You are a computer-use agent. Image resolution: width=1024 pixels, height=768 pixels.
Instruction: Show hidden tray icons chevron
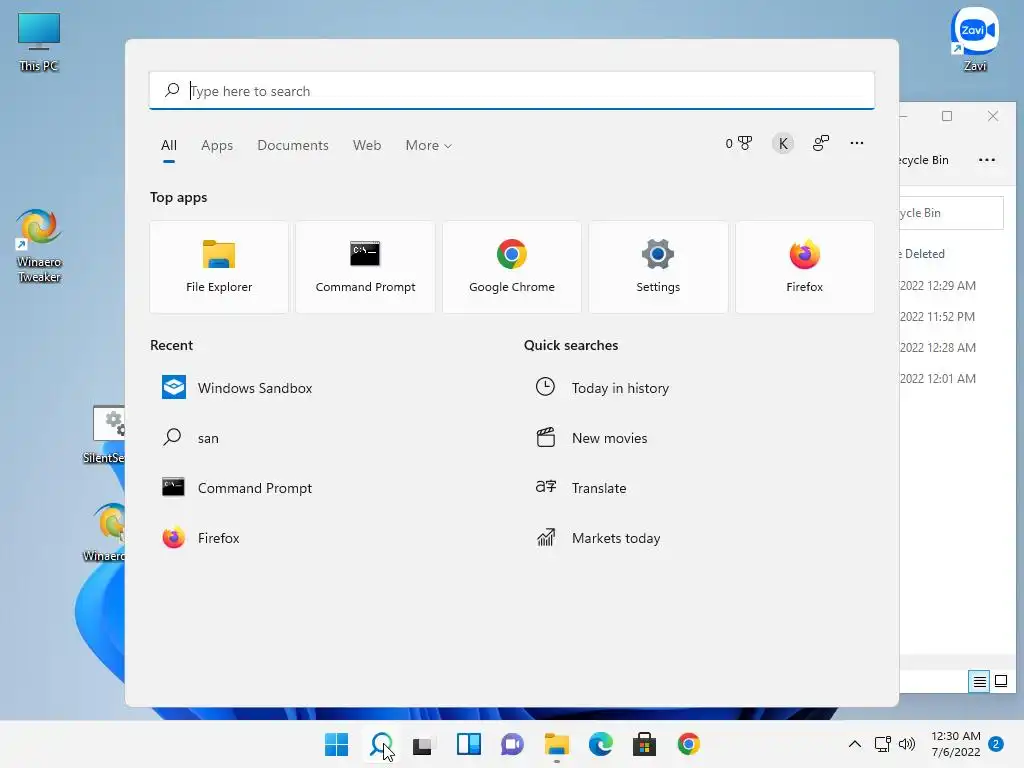(x=854, y=744)
